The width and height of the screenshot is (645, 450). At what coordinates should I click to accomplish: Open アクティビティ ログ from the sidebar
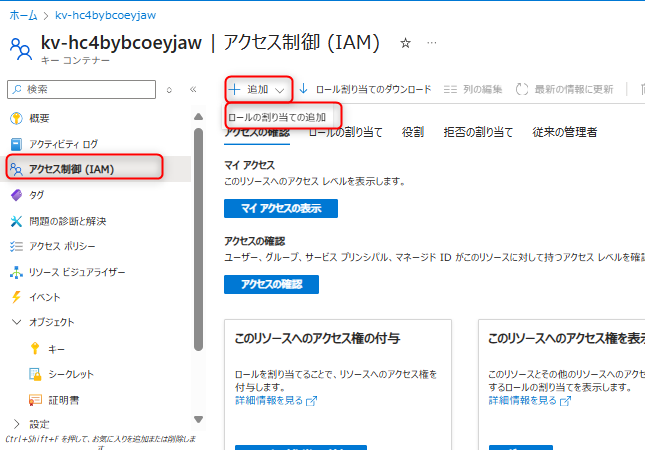[x=64, y=144]
